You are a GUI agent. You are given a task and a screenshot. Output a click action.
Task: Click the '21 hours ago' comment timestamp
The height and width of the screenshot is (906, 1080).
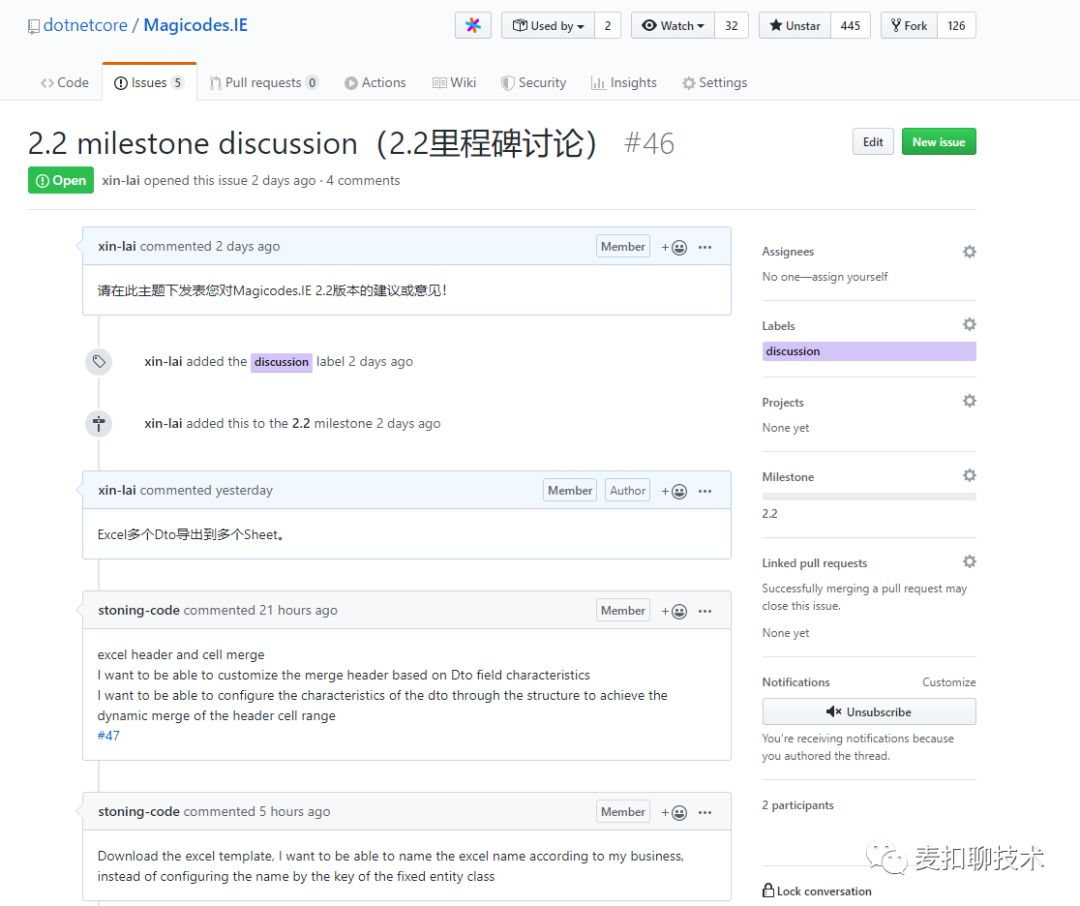coord(298,610)
